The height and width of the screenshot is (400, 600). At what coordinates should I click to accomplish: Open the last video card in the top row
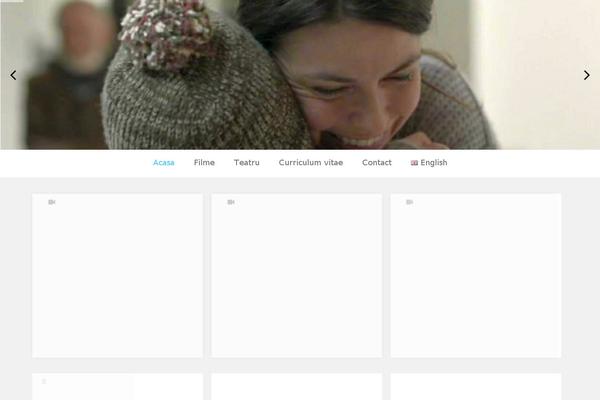pyautogui.click(x=476, y=276)
